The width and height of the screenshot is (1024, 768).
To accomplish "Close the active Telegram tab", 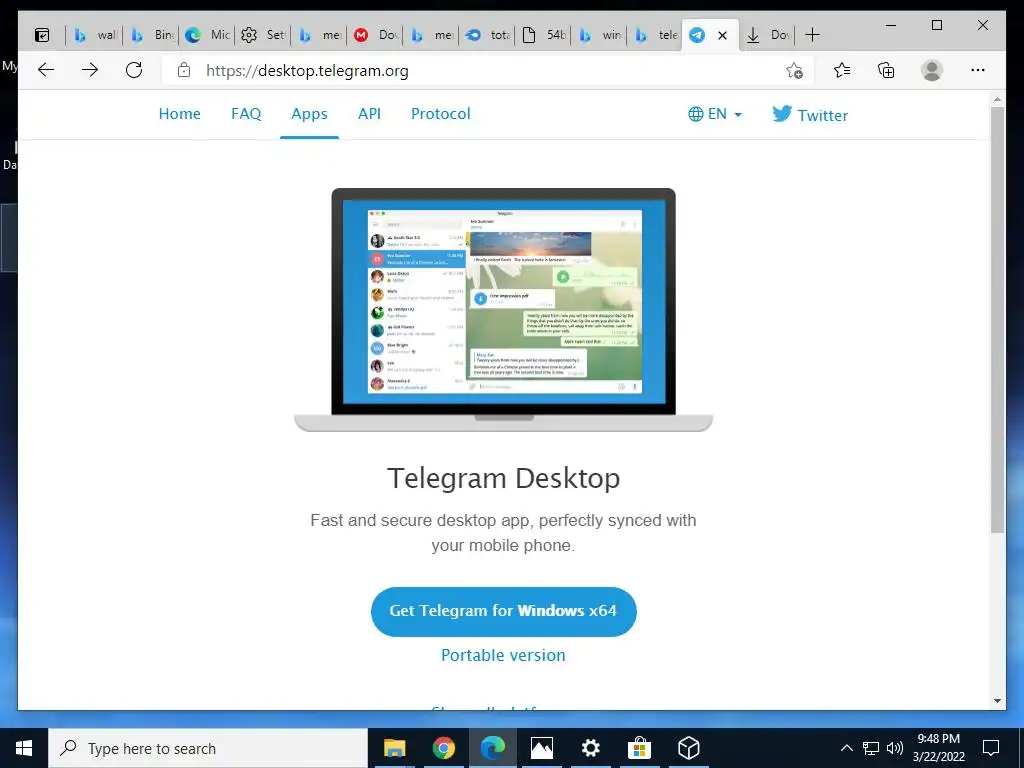I will tap(722, 35).
